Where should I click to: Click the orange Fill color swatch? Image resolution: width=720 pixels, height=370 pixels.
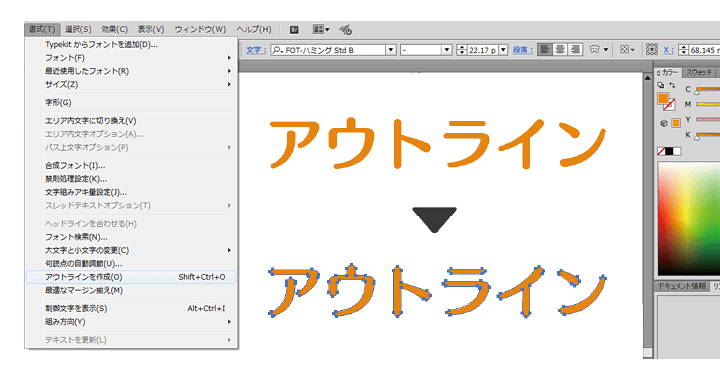point(663,98)
